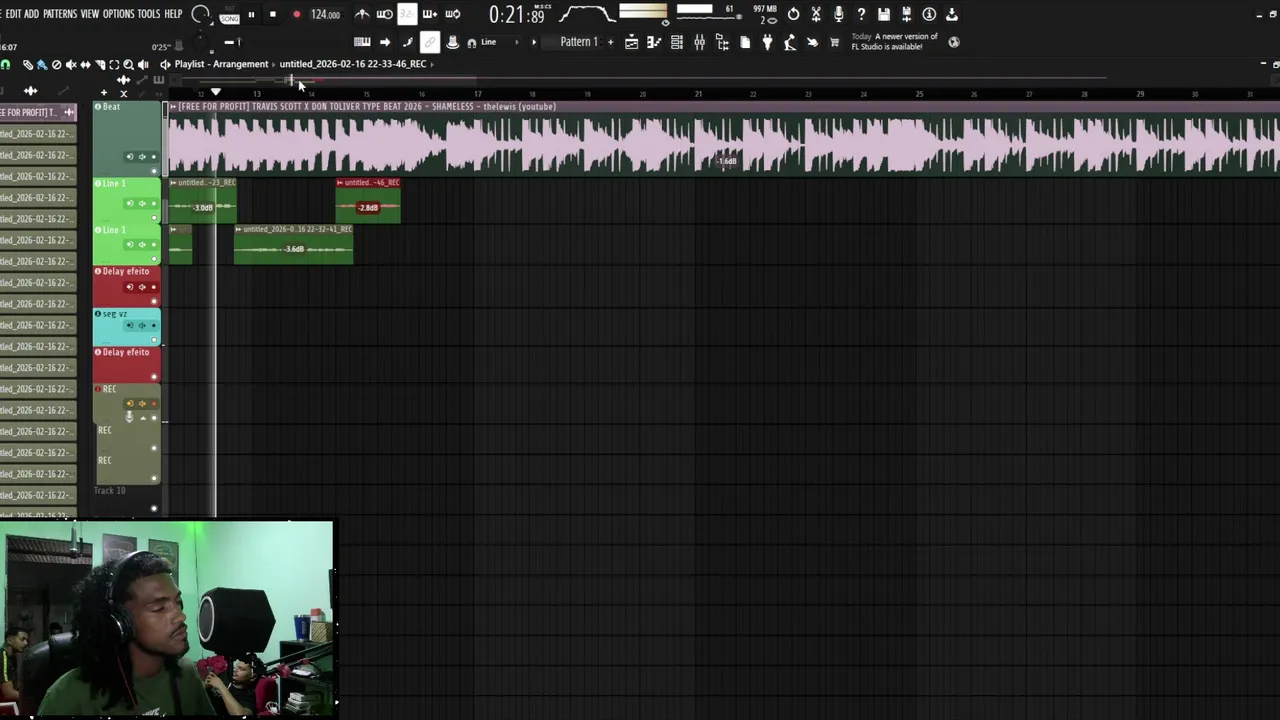Save project using floppy disk icon
1280x720 pixels.
tap(884, 14)
